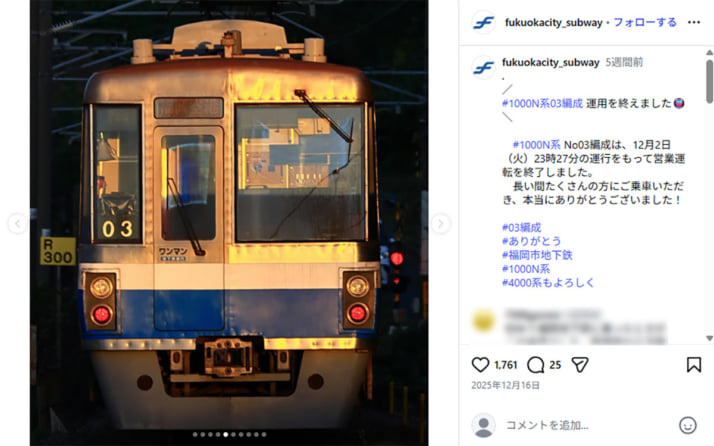Open comments via speech bubble icon
Screen dimensions: 714x446
click(536, 365)
